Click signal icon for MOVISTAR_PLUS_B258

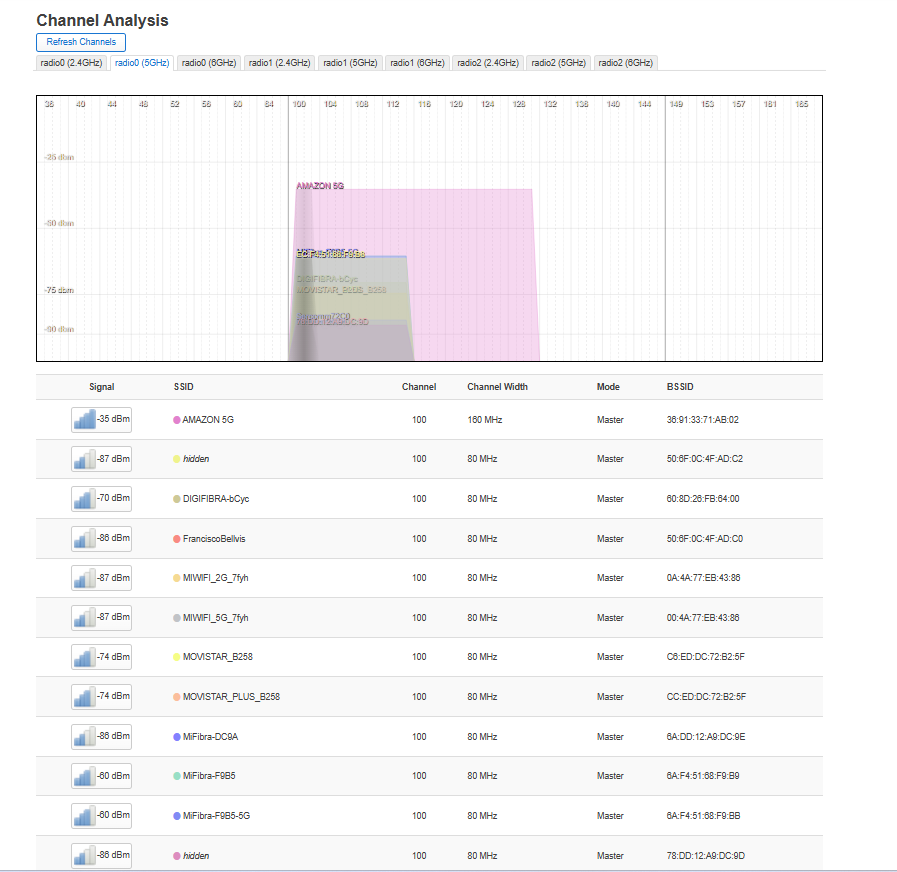coord(84,697)
